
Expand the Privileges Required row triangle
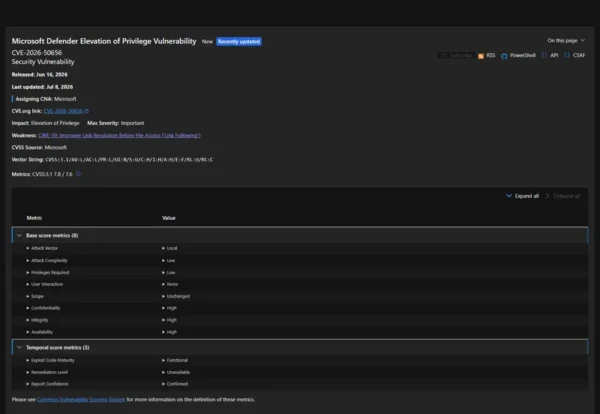click(x=28, y=272)
